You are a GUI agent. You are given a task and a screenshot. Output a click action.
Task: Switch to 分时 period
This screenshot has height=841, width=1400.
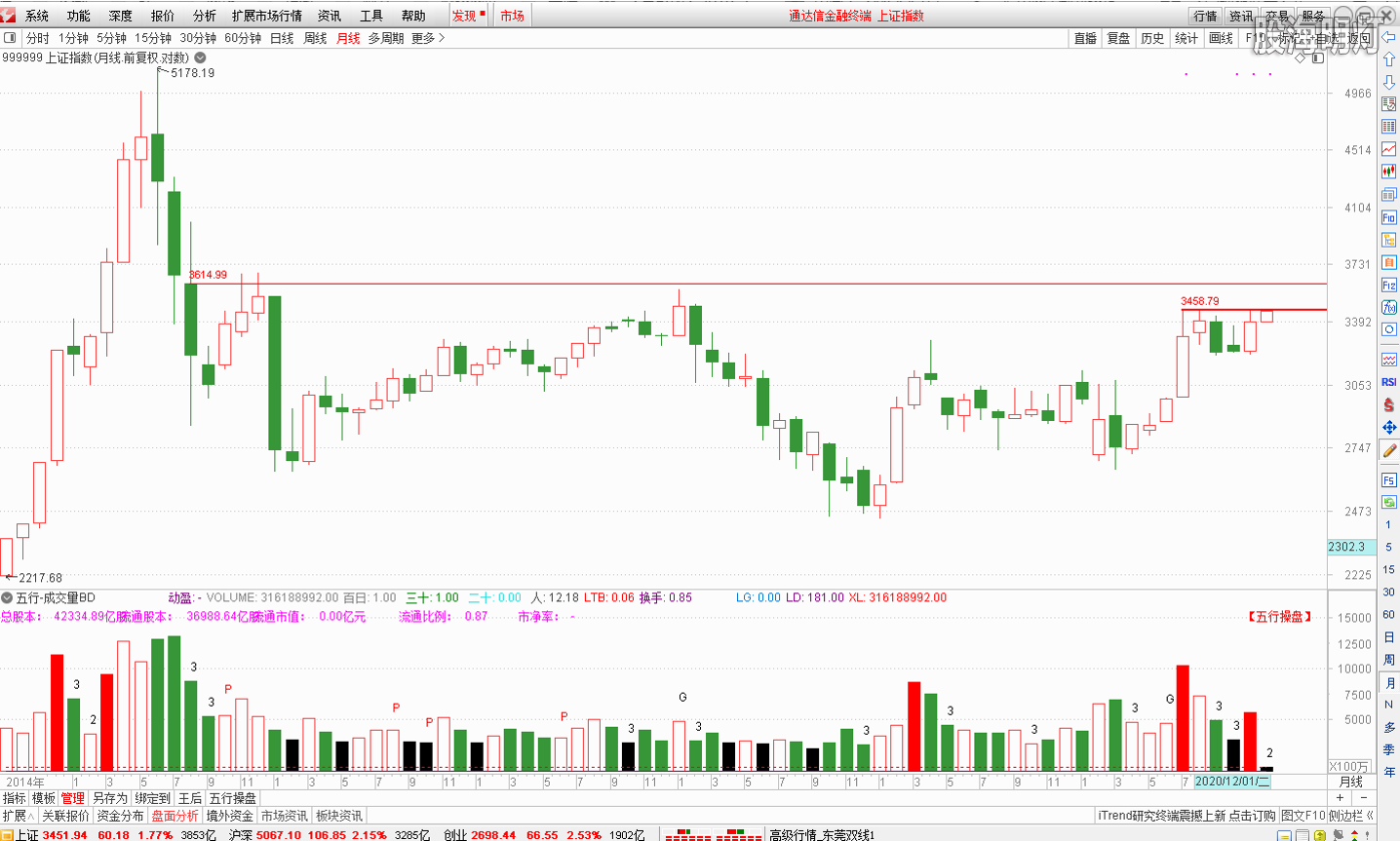(x=38, y=38)
